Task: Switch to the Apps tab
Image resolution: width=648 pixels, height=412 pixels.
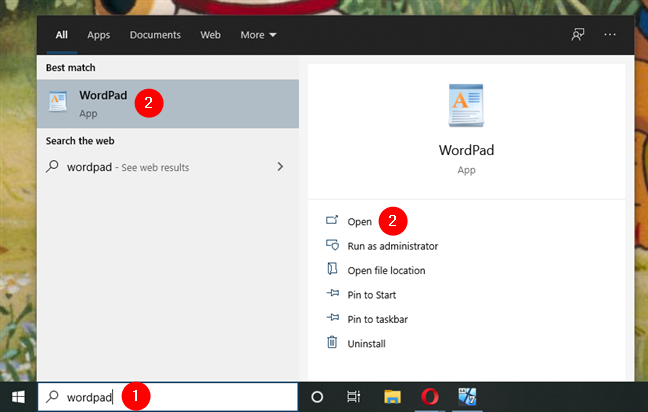Action: (x=98, y=35)
